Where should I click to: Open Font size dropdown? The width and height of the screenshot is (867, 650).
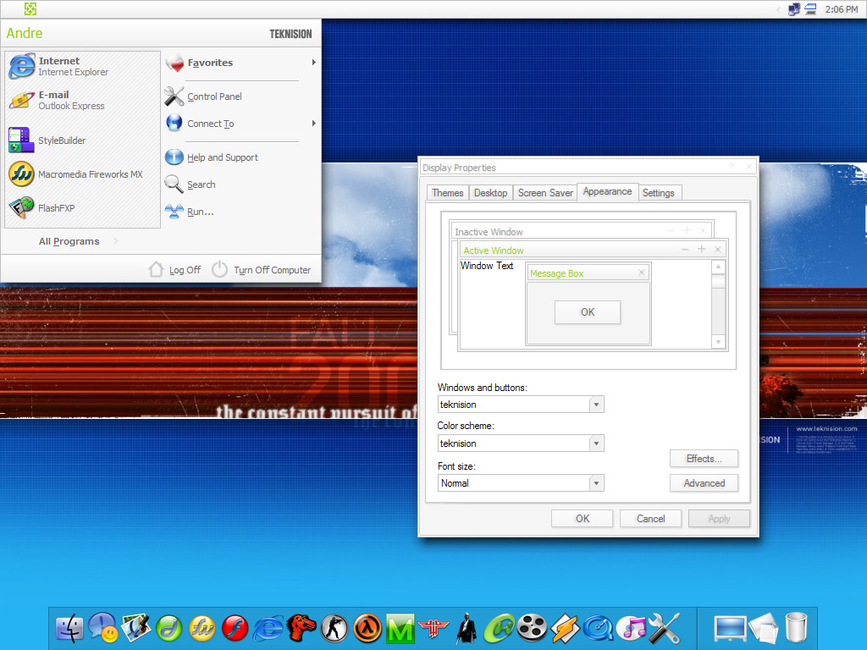coord(596,483)
